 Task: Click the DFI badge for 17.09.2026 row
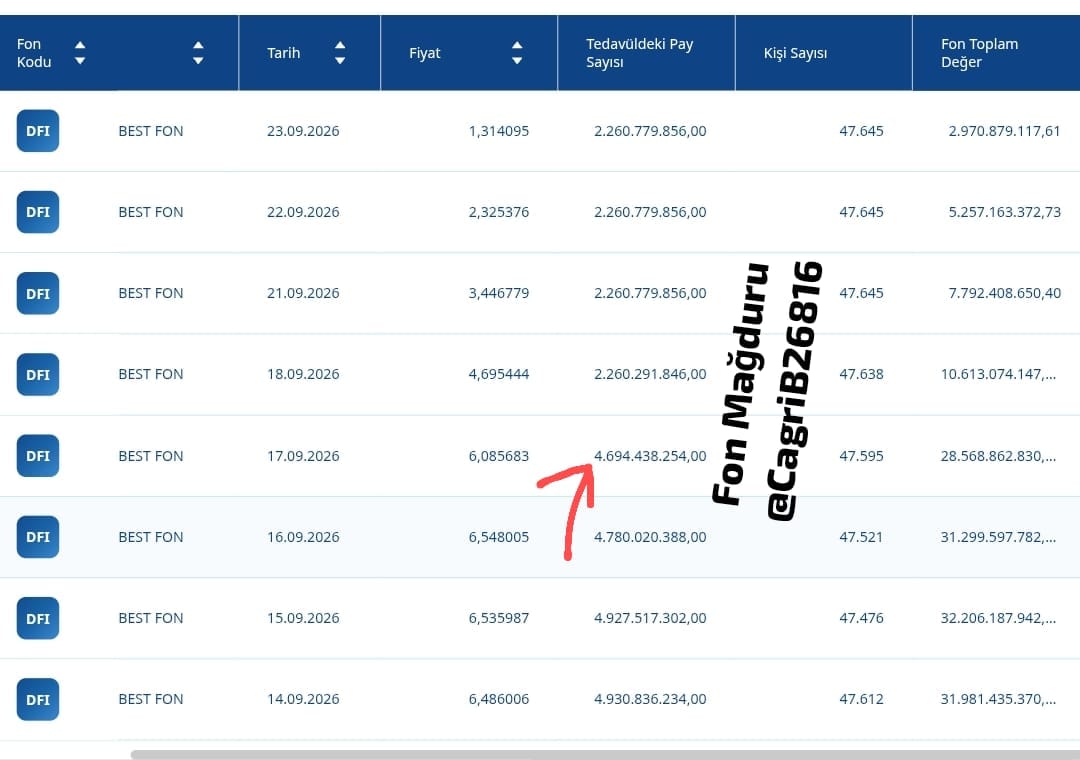click(38, 455)
